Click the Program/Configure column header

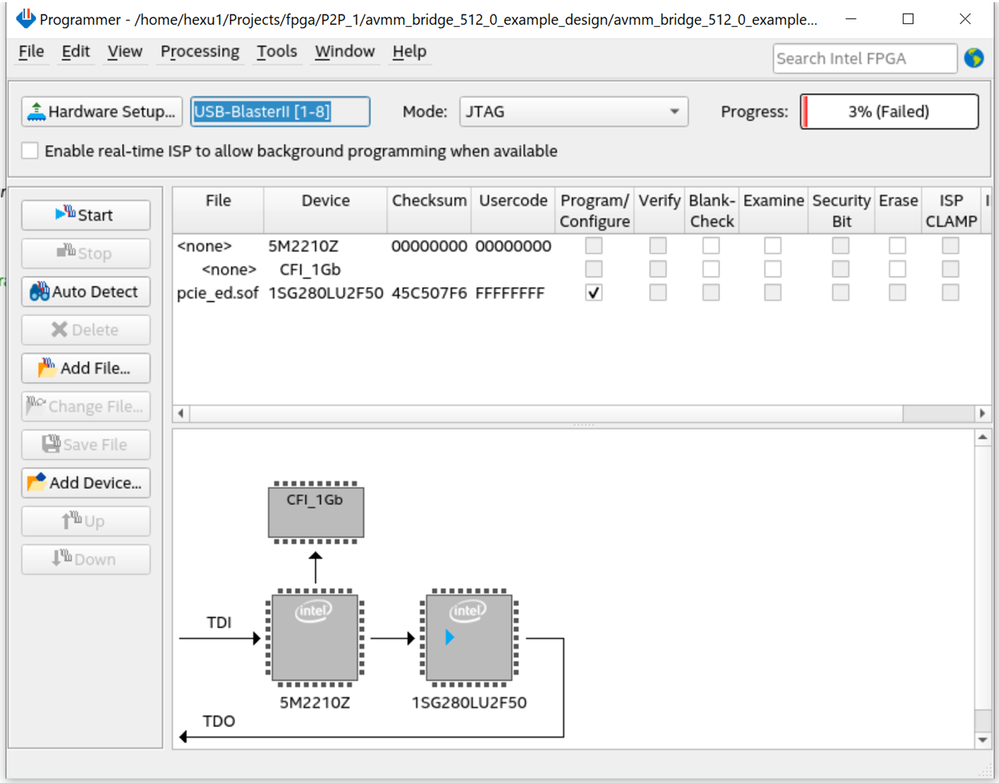click(x=594, y=210)
